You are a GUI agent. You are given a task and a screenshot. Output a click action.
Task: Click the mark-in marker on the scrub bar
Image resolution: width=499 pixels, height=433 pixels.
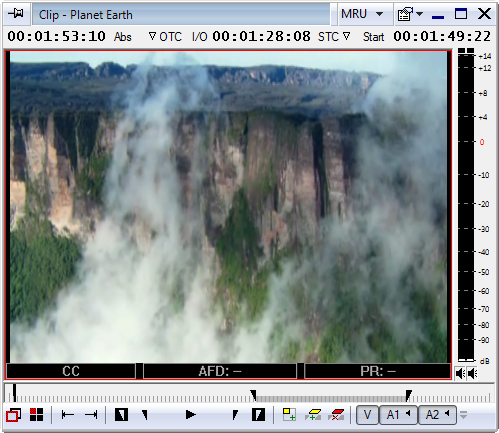254,395
